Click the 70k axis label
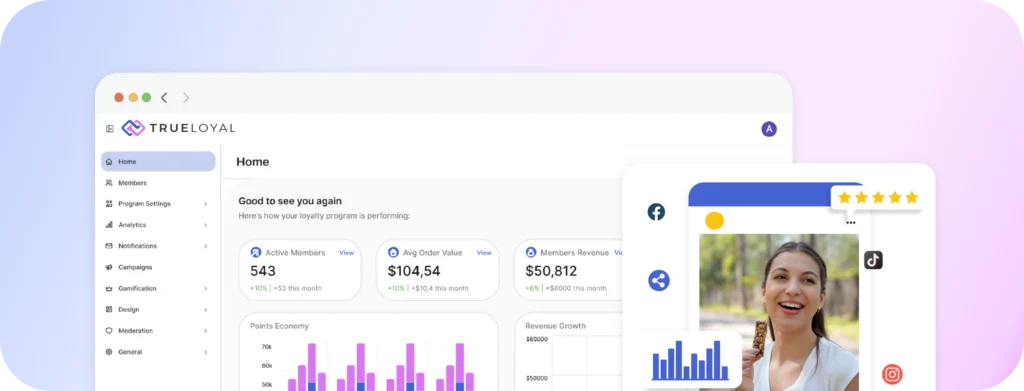 pos(266,347)
